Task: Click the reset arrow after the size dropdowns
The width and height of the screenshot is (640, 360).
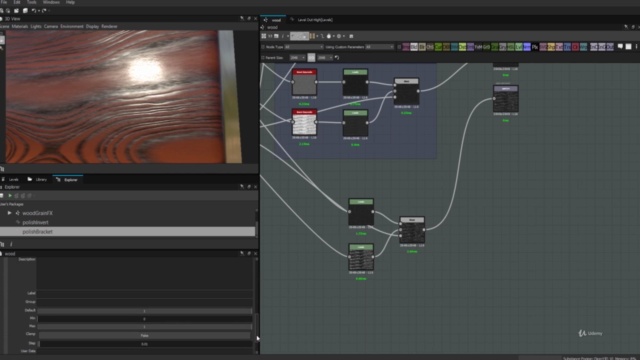Action: pos(337,58)
